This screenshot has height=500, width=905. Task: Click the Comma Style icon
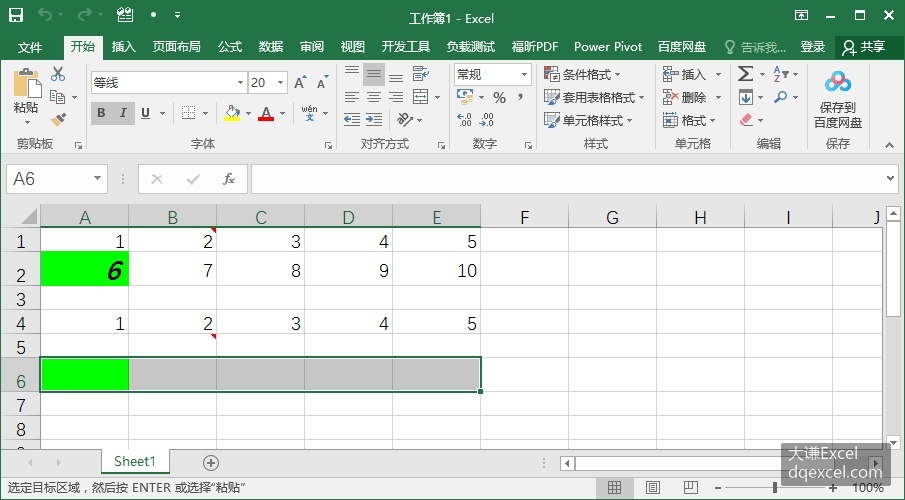521,96
